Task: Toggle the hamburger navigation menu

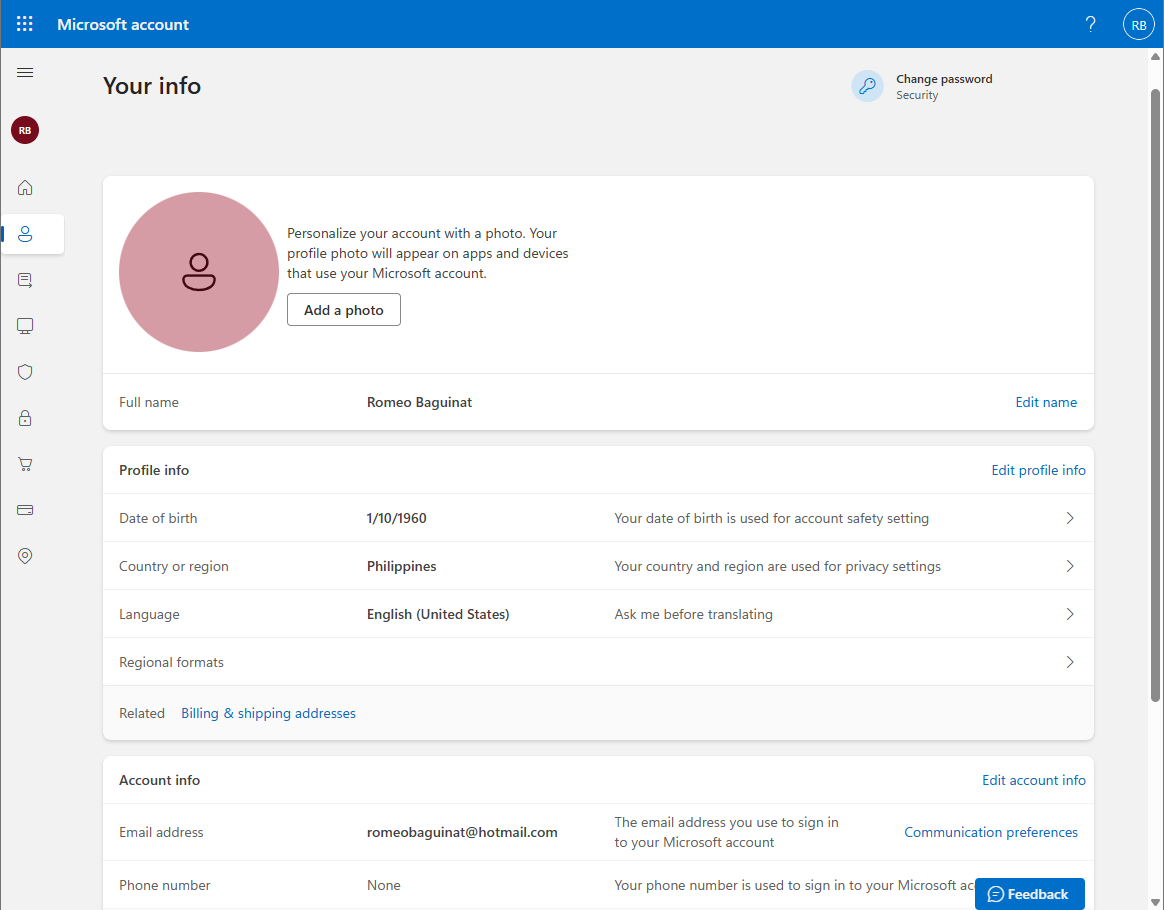Action: [x=25, y=72]
